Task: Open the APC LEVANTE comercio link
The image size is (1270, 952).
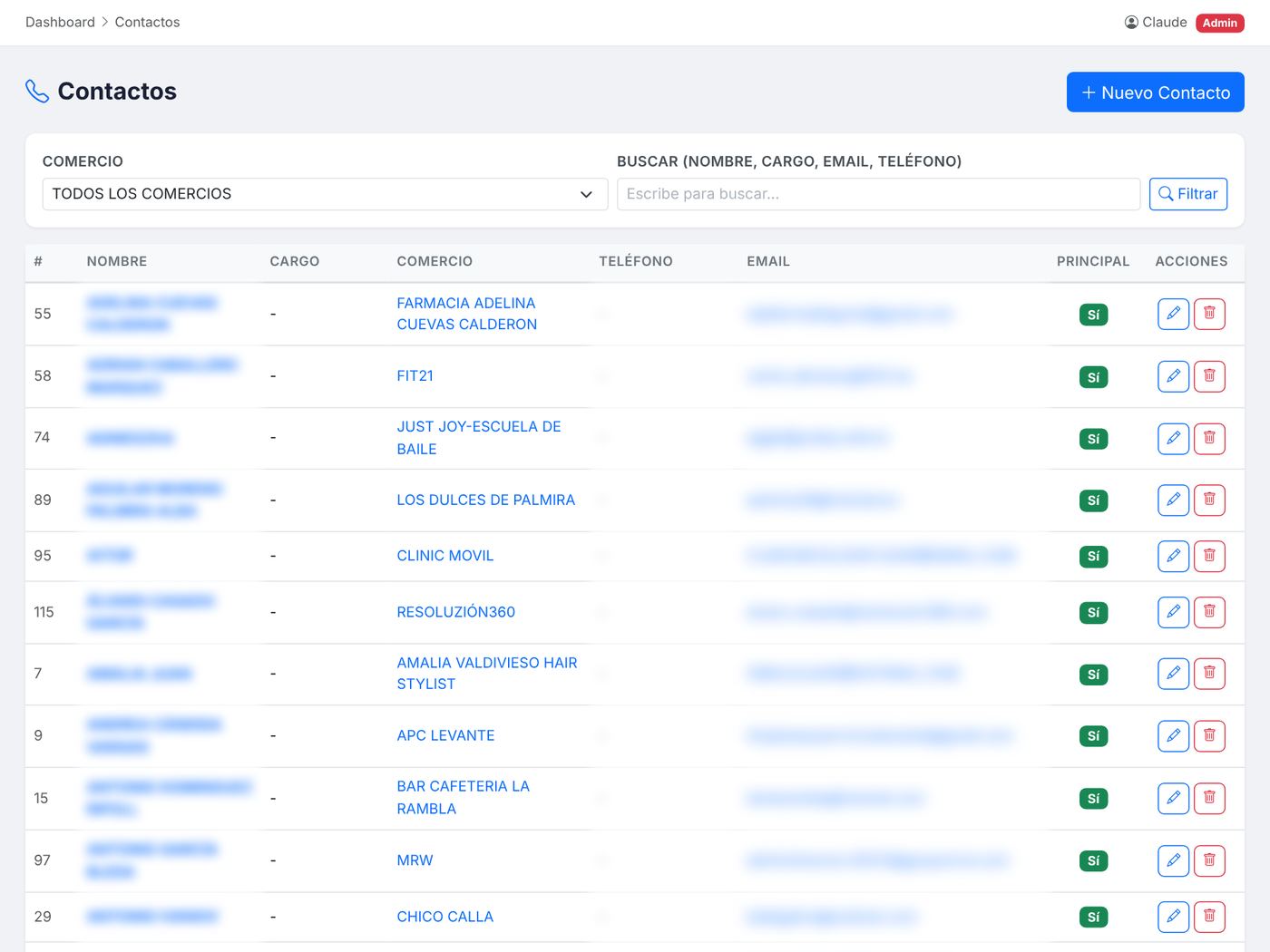Action: tap(445, 735)
